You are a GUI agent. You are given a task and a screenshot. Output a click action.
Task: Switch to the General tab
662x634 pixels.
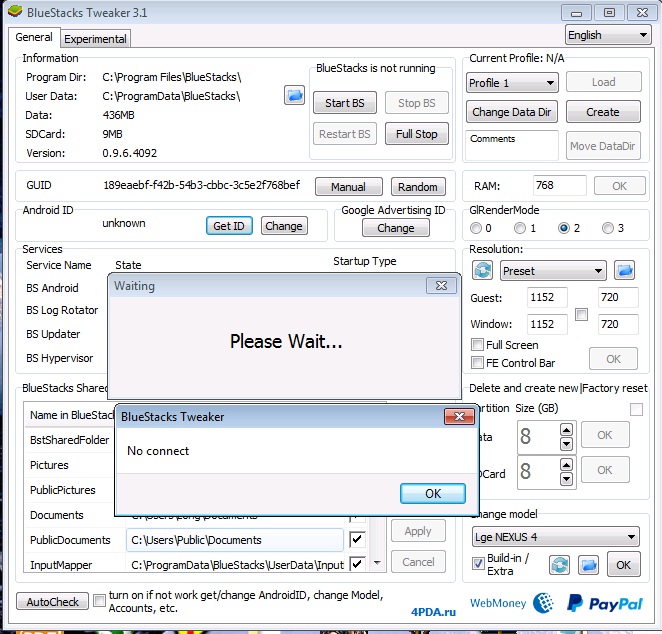click(x=34, y=37)
